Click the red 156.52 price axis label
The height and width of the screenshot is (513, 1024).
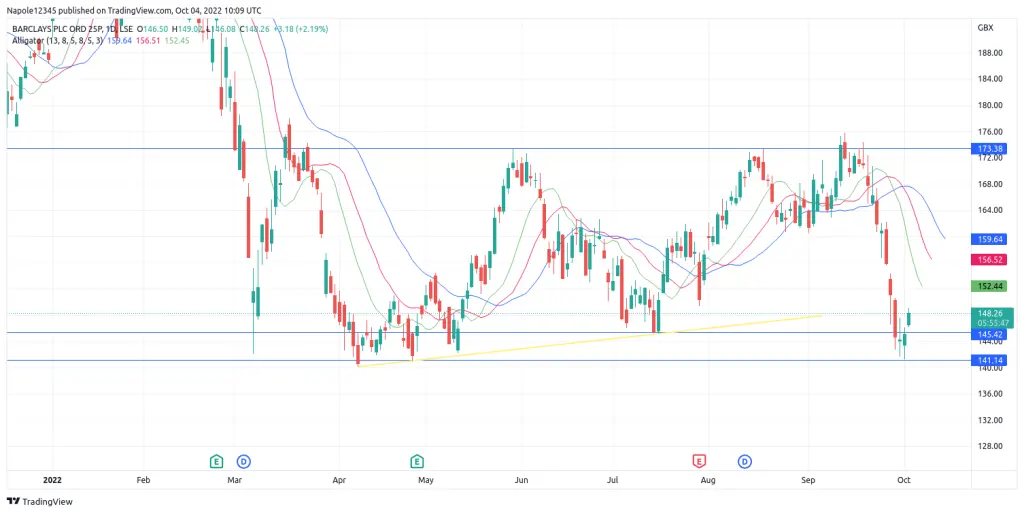point(989,260)
